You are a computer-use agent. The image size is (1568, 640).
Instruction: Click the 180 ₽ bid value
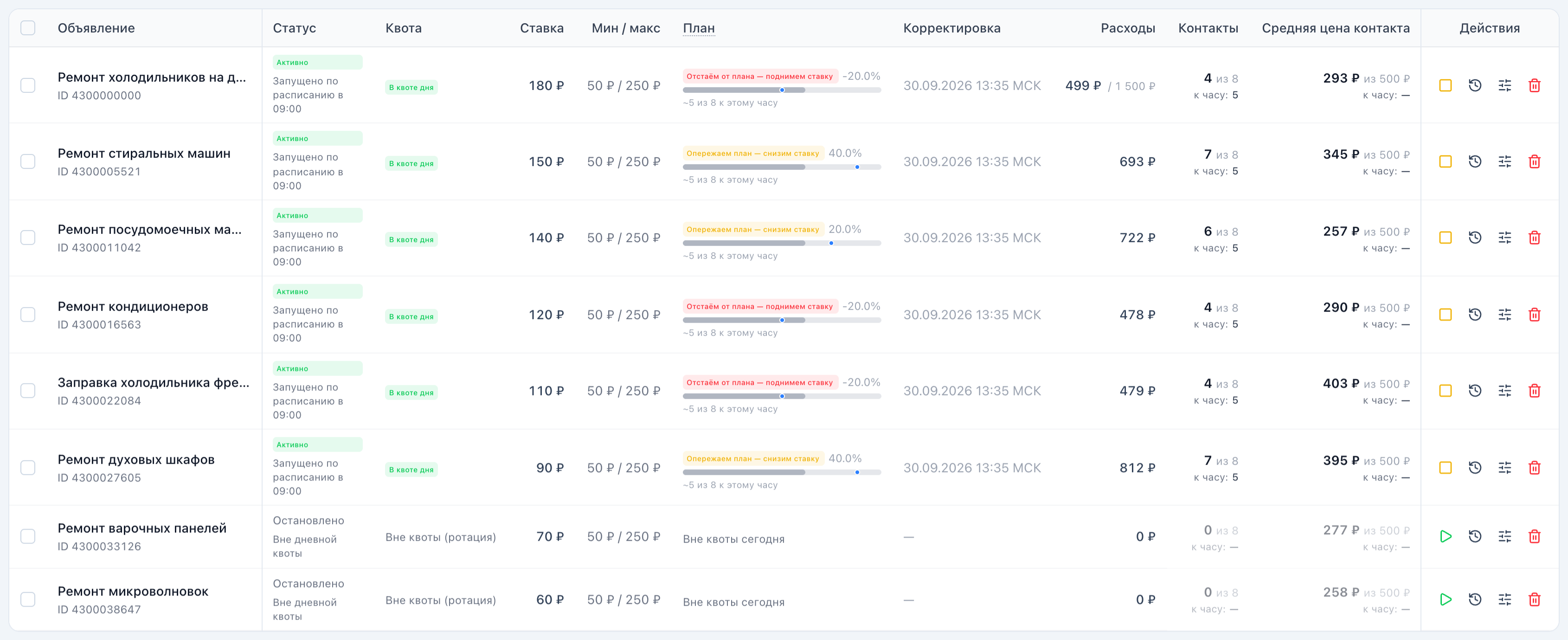(546, 86)
